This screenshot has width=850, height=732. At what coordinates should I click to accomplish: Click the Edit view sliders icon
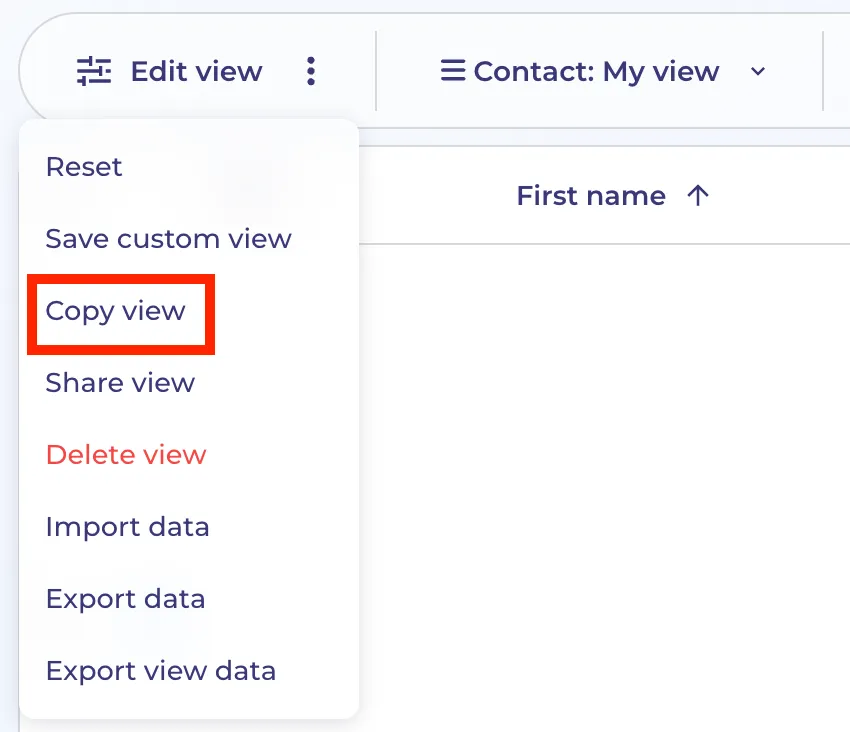[x=94, y=71]
